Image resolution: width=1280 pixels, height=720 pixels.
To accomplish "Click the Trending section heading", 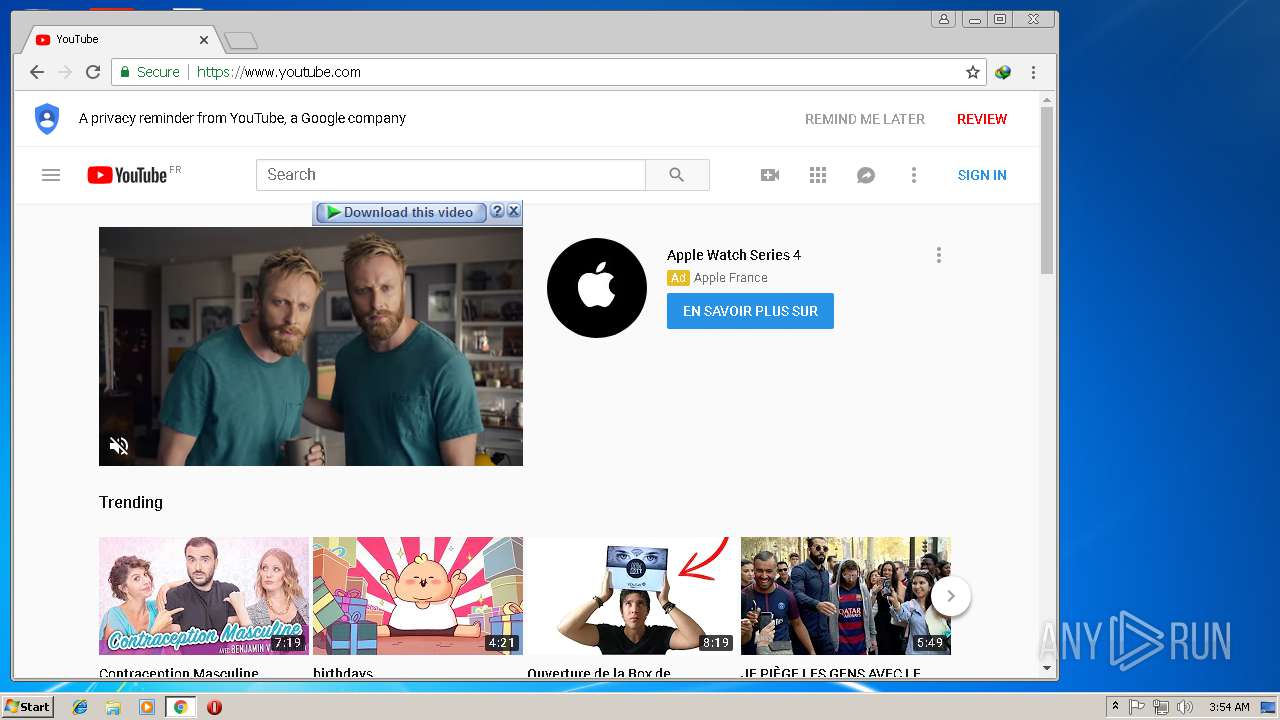I will pos(131,502).
